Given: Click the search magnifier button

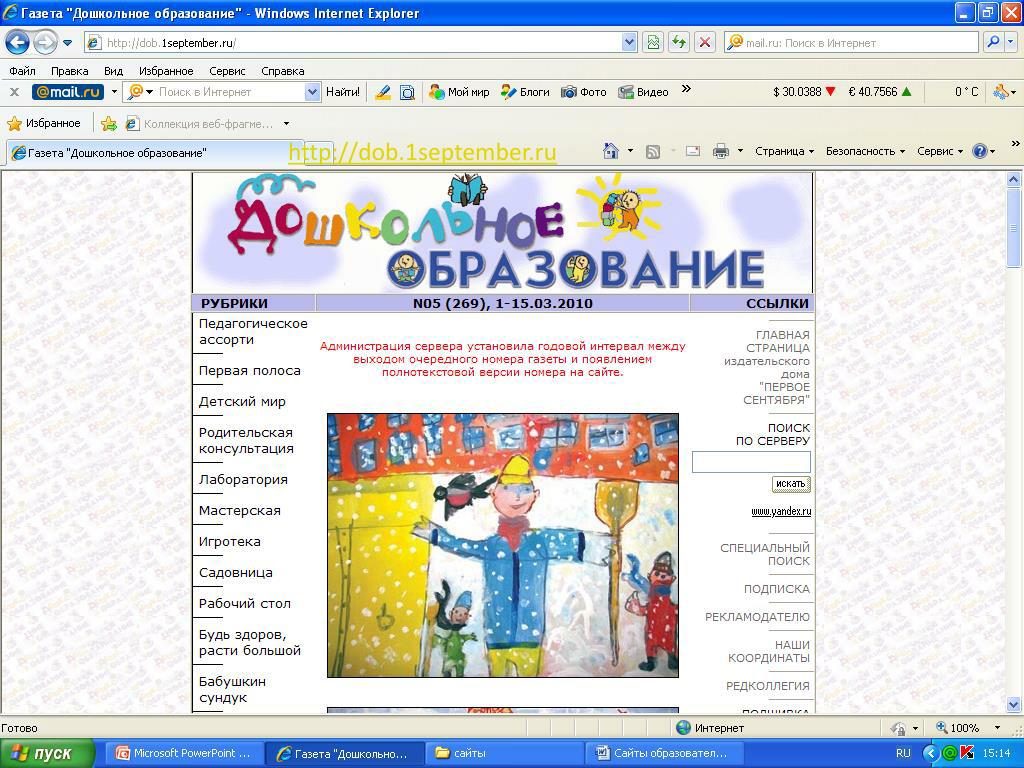Looking at the screenshot, I should tap(993, 42).
